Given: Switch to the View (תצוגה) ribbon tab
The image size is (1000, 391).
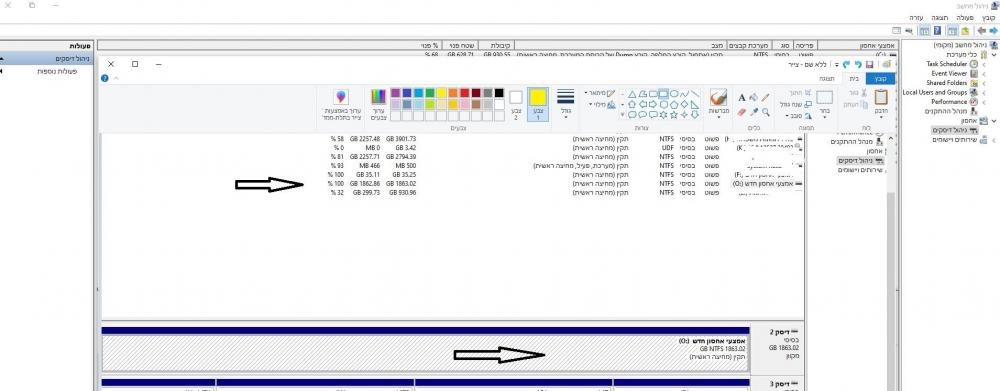Looking at the screenshot, I should point(827,78).
